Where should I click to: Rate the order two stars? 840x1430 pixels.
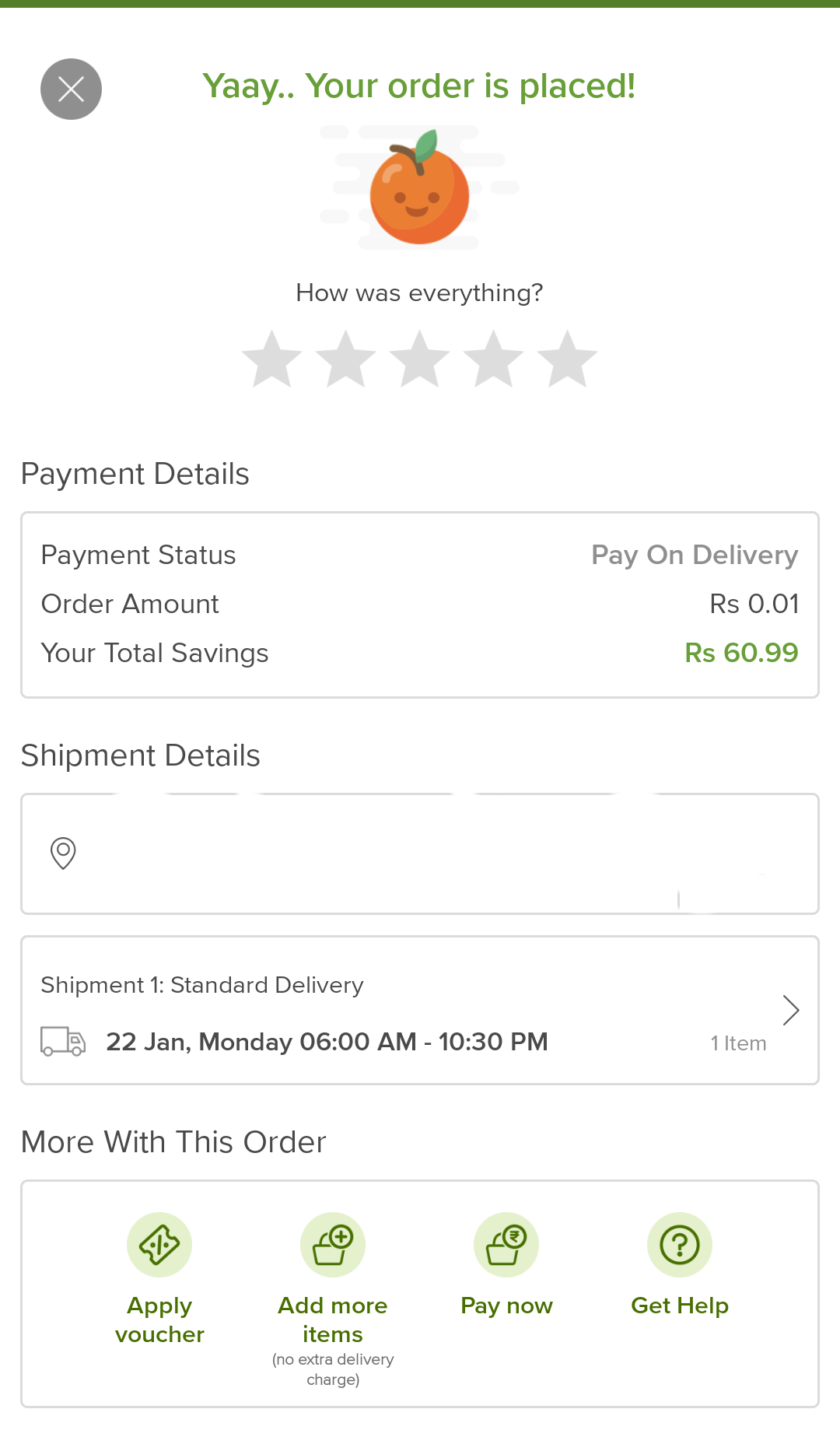tap(345, 359)
